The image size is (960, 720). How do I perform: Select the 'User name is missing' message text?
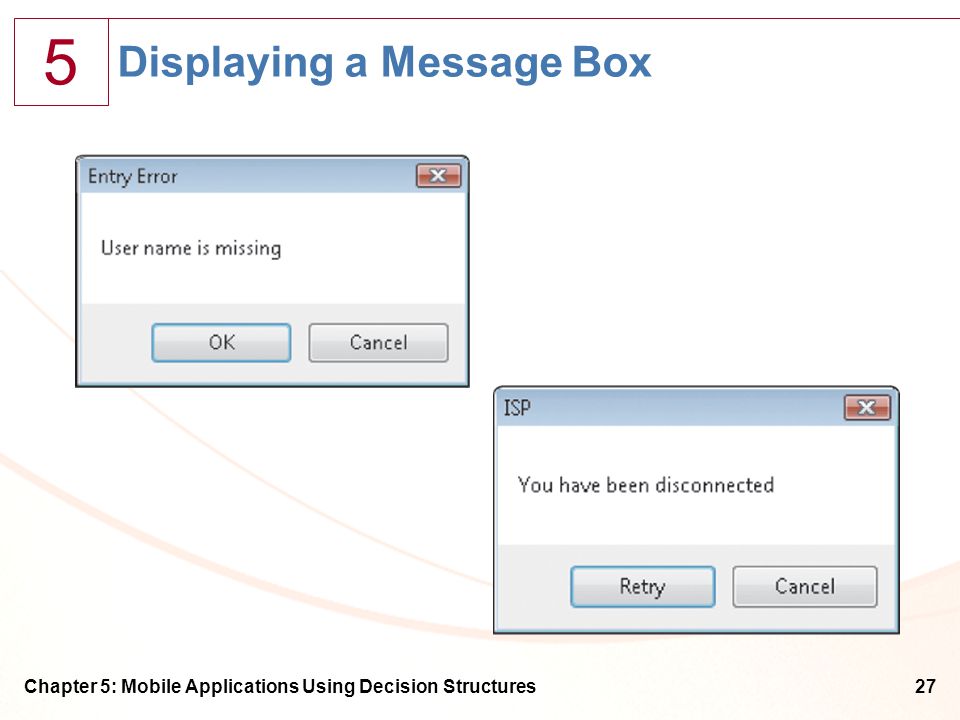(x=191, y=248)
